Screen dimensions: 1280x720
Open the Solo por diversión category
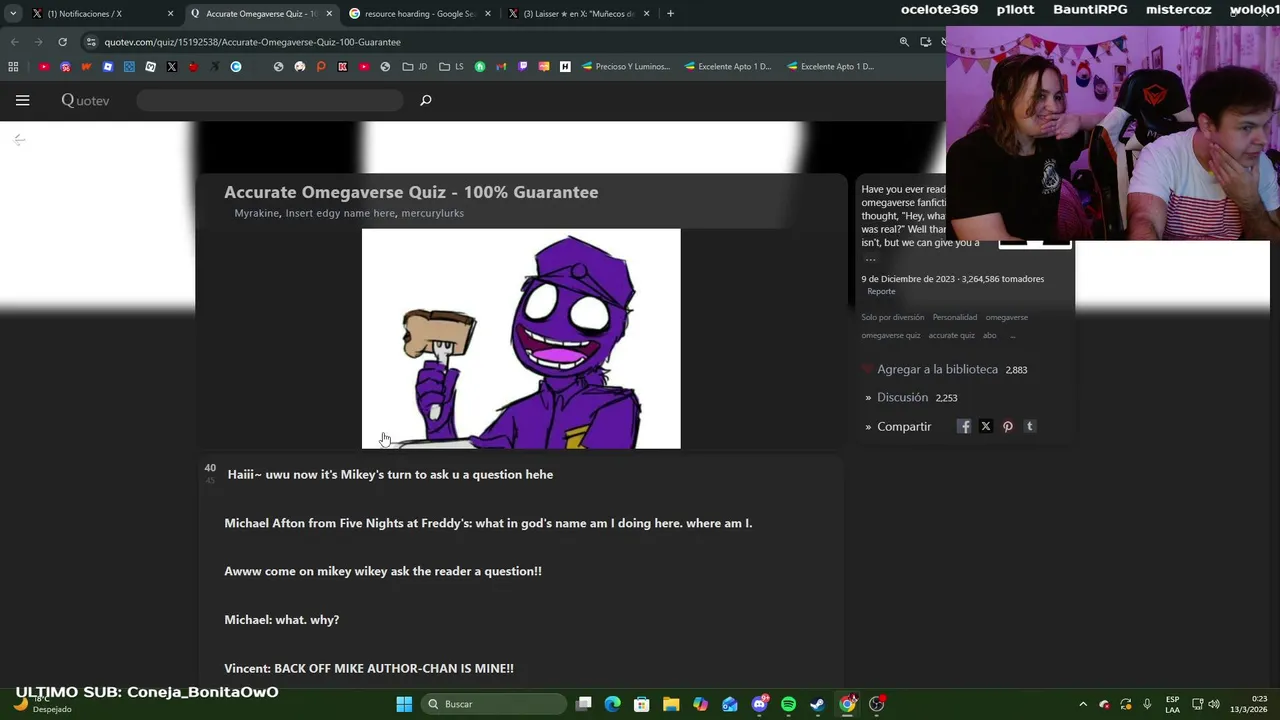coord(892,317)
